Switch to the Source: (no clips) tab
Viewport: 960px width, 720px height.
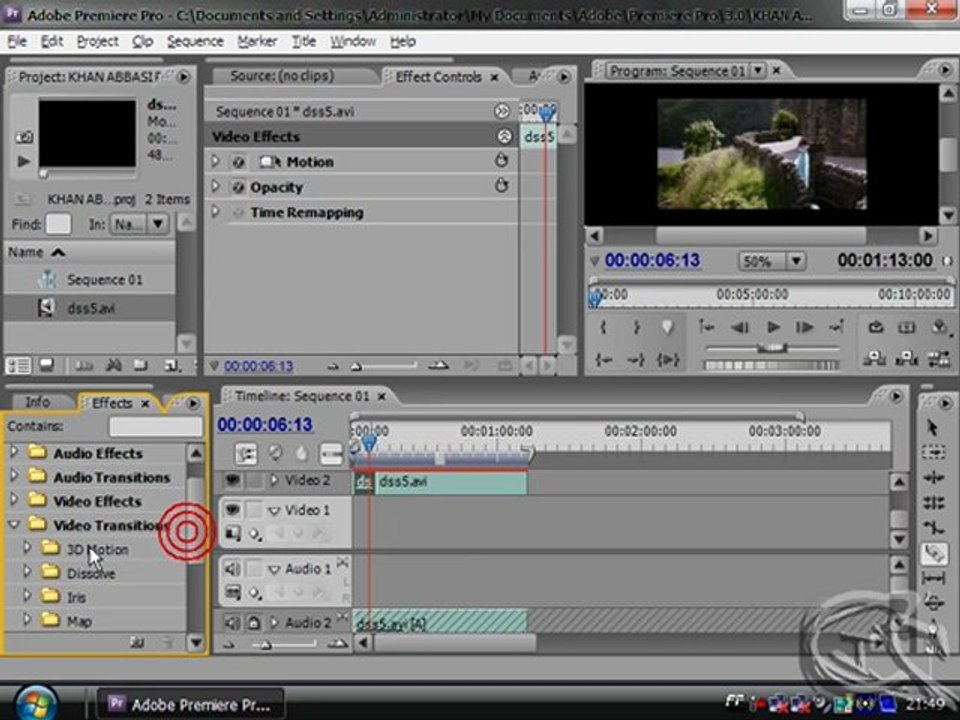tap(282, 76)
